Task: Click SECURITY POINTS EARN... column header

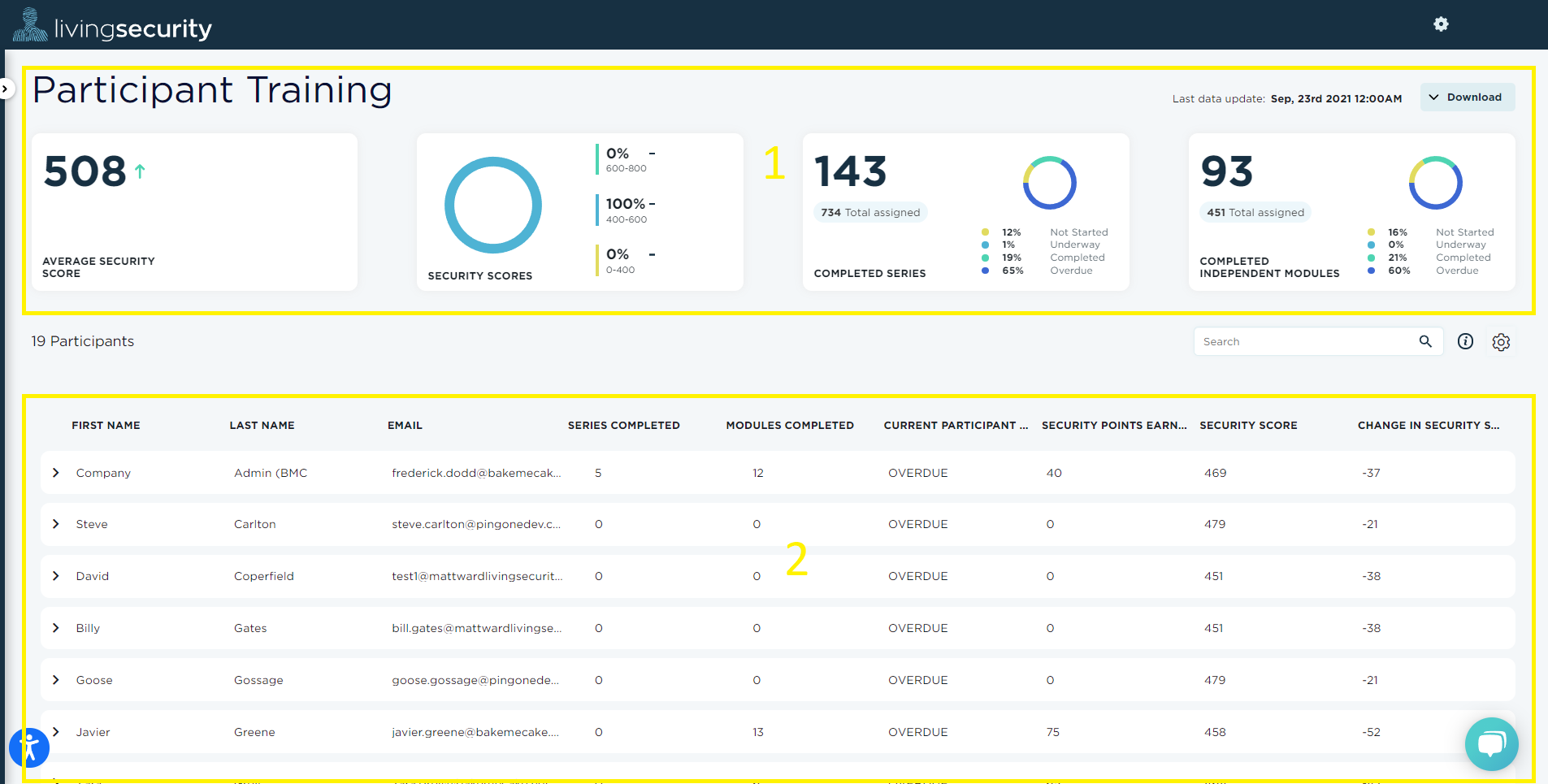Action: click(1114, 425)
